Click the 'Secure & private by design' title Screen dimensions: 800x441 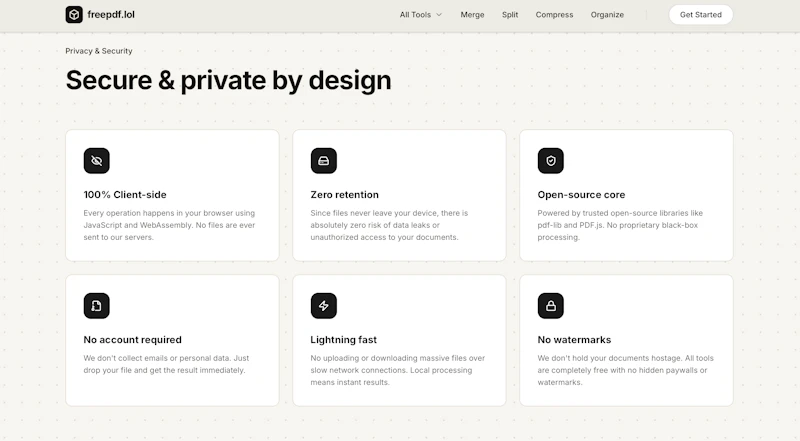[229, 80]
